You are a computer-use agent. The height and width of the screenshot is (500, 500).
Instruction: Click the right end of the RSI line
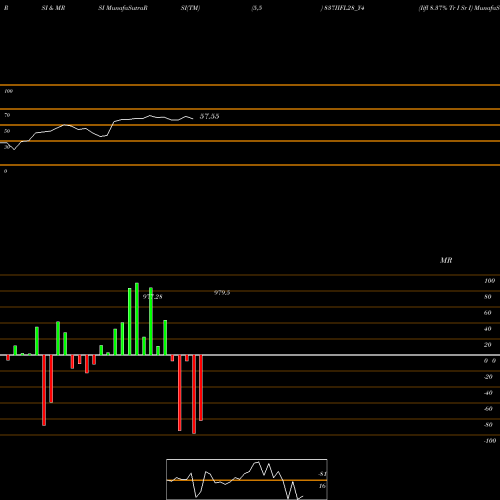pos(193,118)
